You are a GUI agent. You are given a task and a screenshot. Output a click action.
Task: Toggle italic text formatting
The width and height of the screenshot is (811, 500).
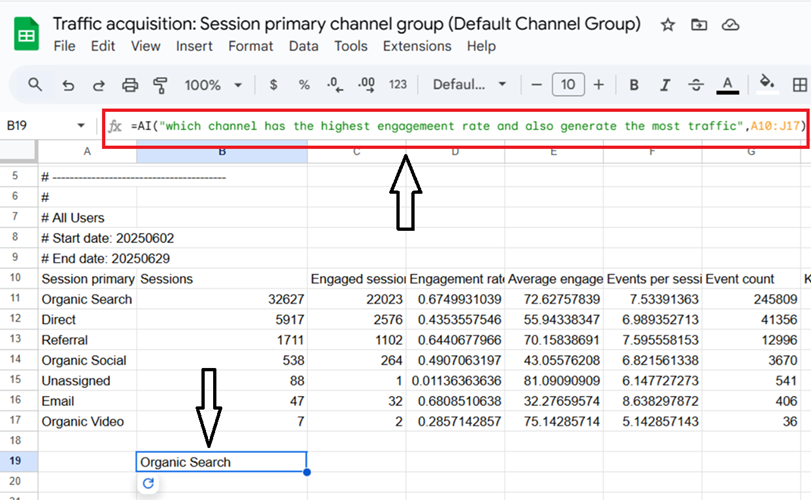click(665, 85)
